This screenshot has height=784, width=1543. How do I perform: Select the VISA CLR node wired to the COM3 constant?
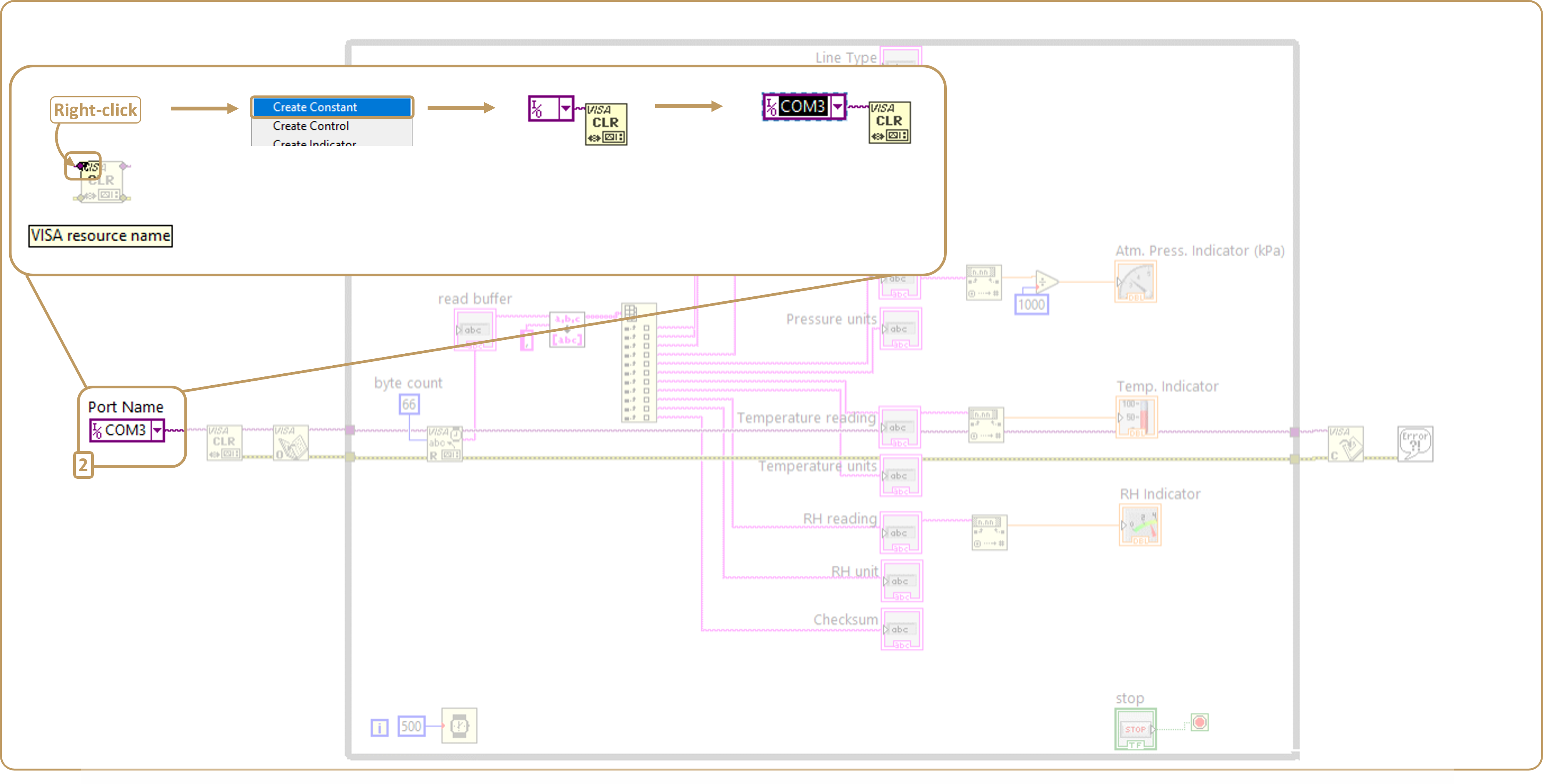889,122
